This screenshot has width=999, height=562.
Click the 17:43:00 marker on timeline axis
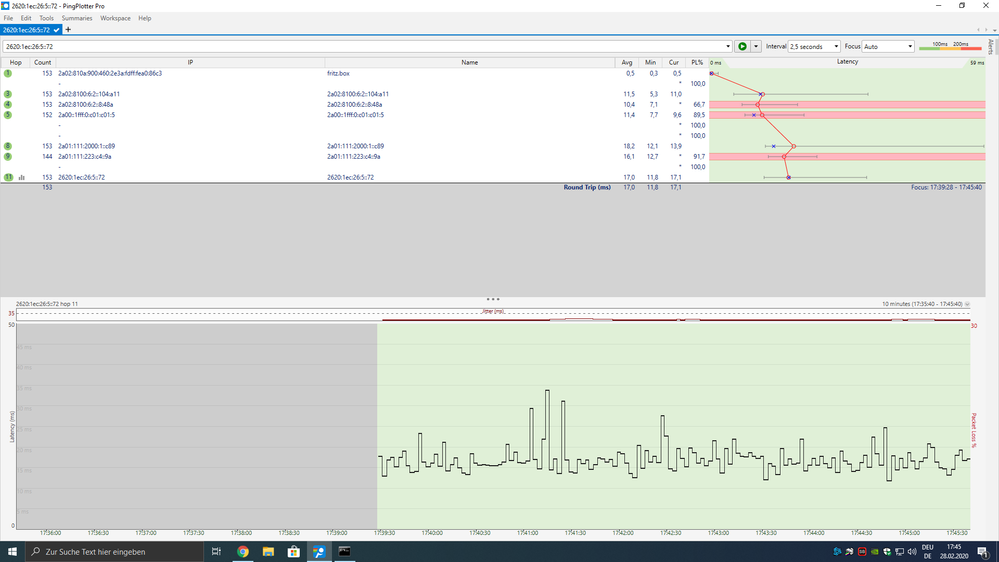(718, 533)
